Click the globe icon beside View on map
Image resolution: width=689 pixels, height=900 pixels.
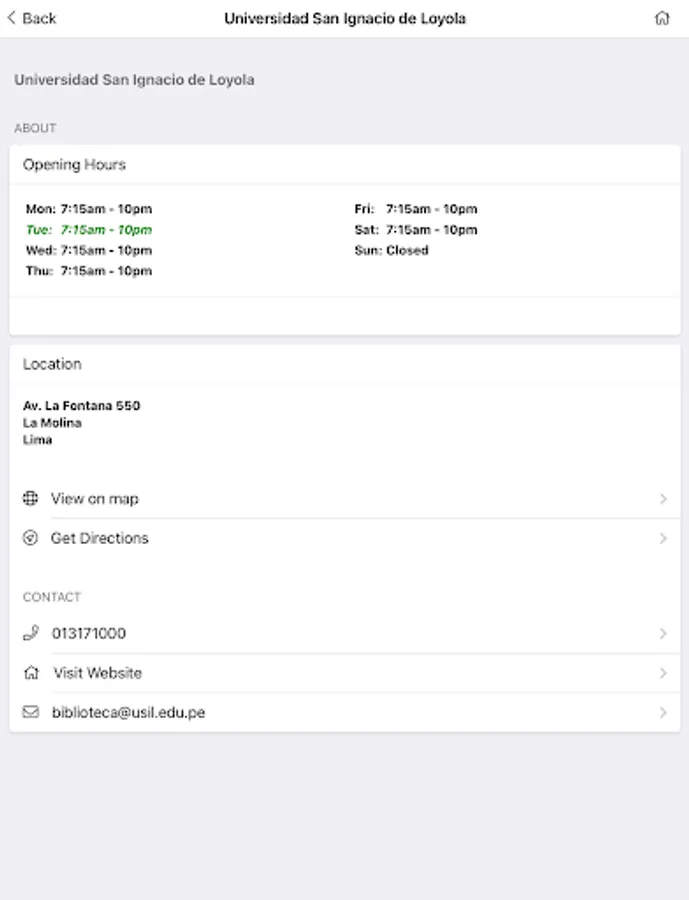point(30,498)
